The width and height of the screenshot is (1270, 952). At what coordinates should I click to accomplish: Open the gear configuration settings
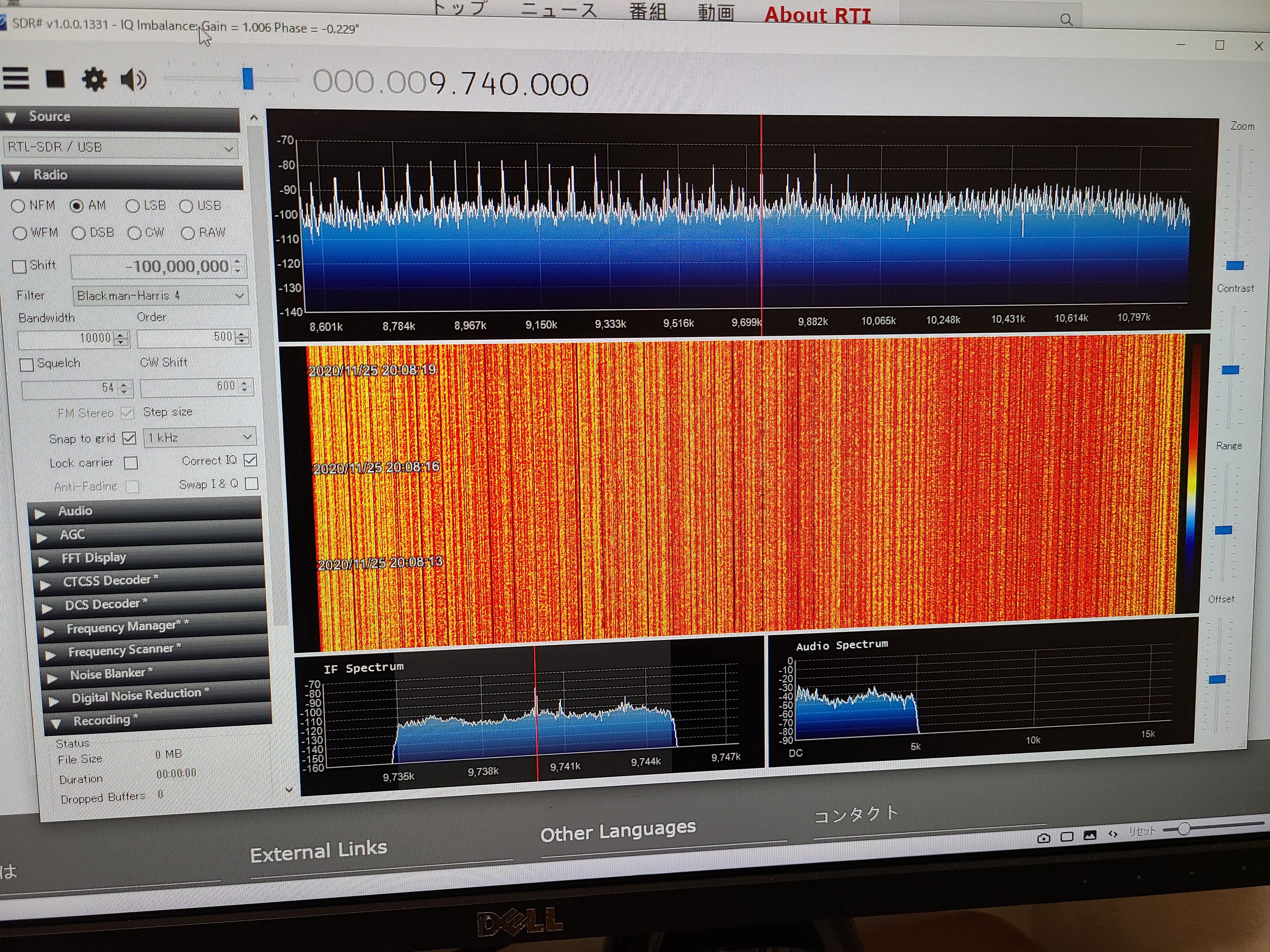pyautogui.click(x=94, y=79)
